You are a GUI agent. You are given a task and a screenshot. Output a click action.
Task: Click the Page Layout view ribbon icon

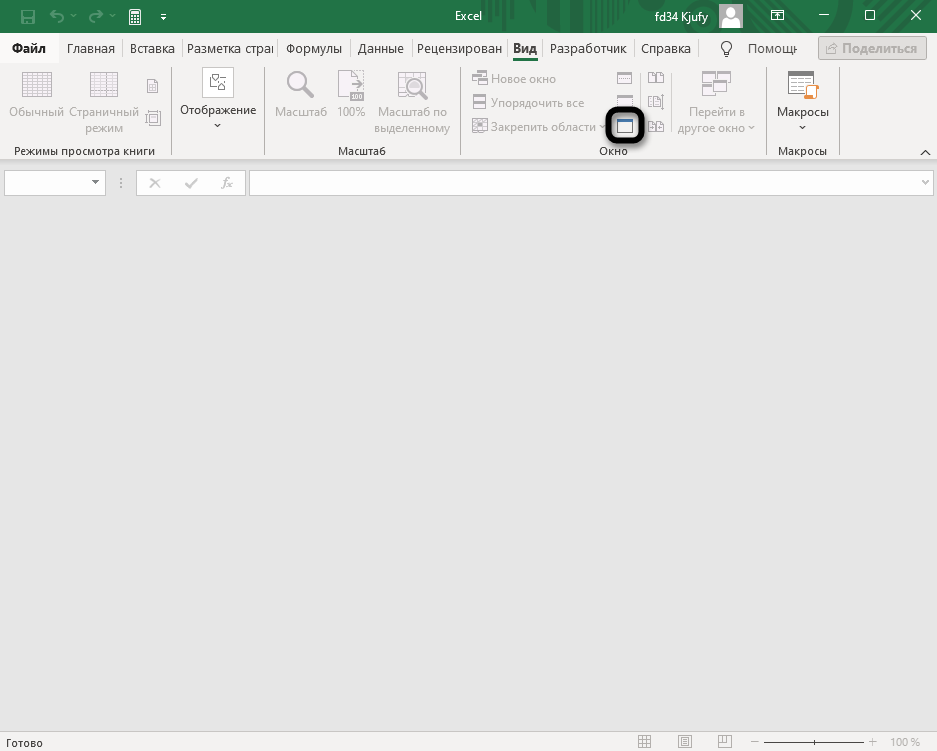point(152,86)
